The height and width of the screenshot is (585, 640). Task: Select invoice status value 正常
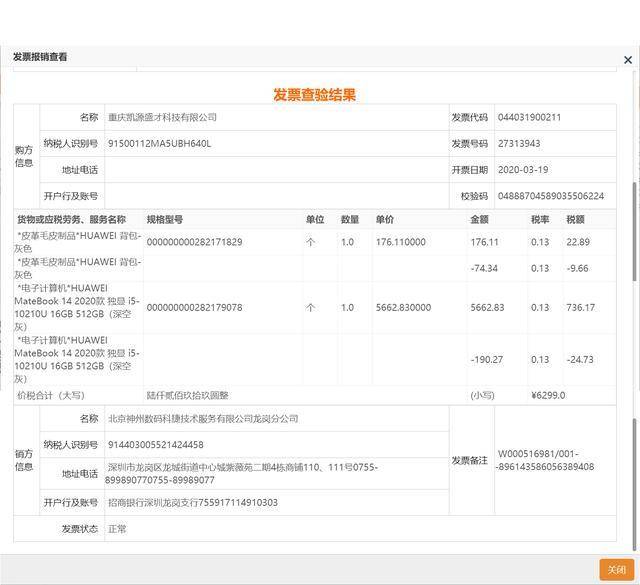coord(117,529)
